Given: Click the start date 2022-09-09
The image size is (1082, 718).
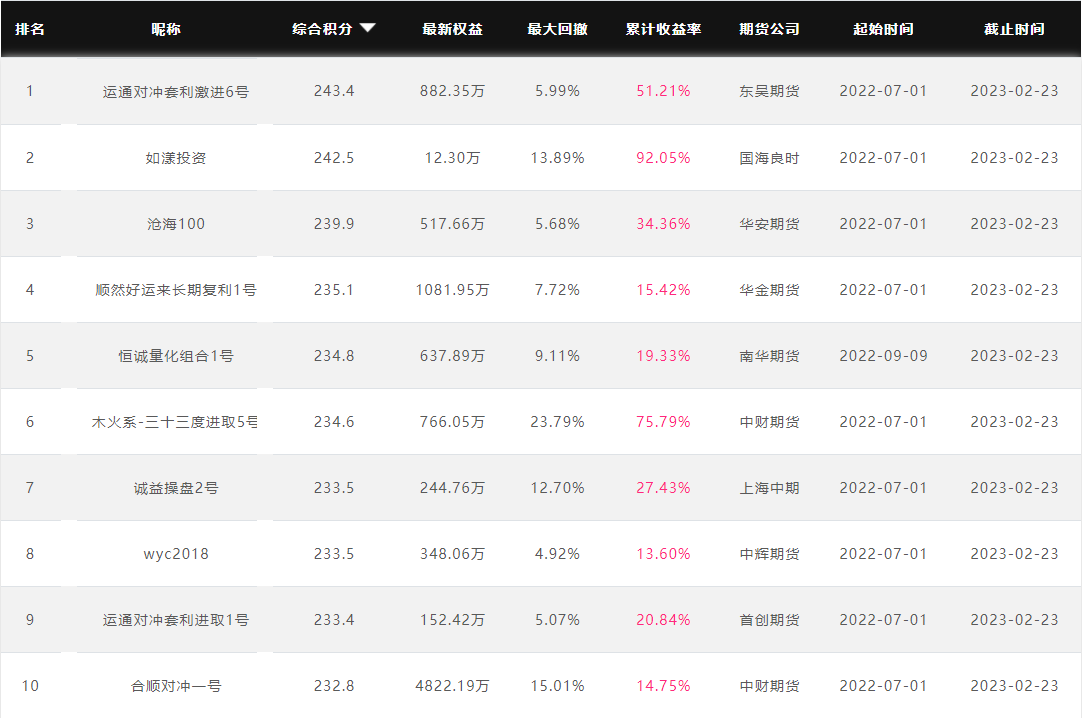Looking at the screenshot, I should pyautogui.click(x=883, y=356).
